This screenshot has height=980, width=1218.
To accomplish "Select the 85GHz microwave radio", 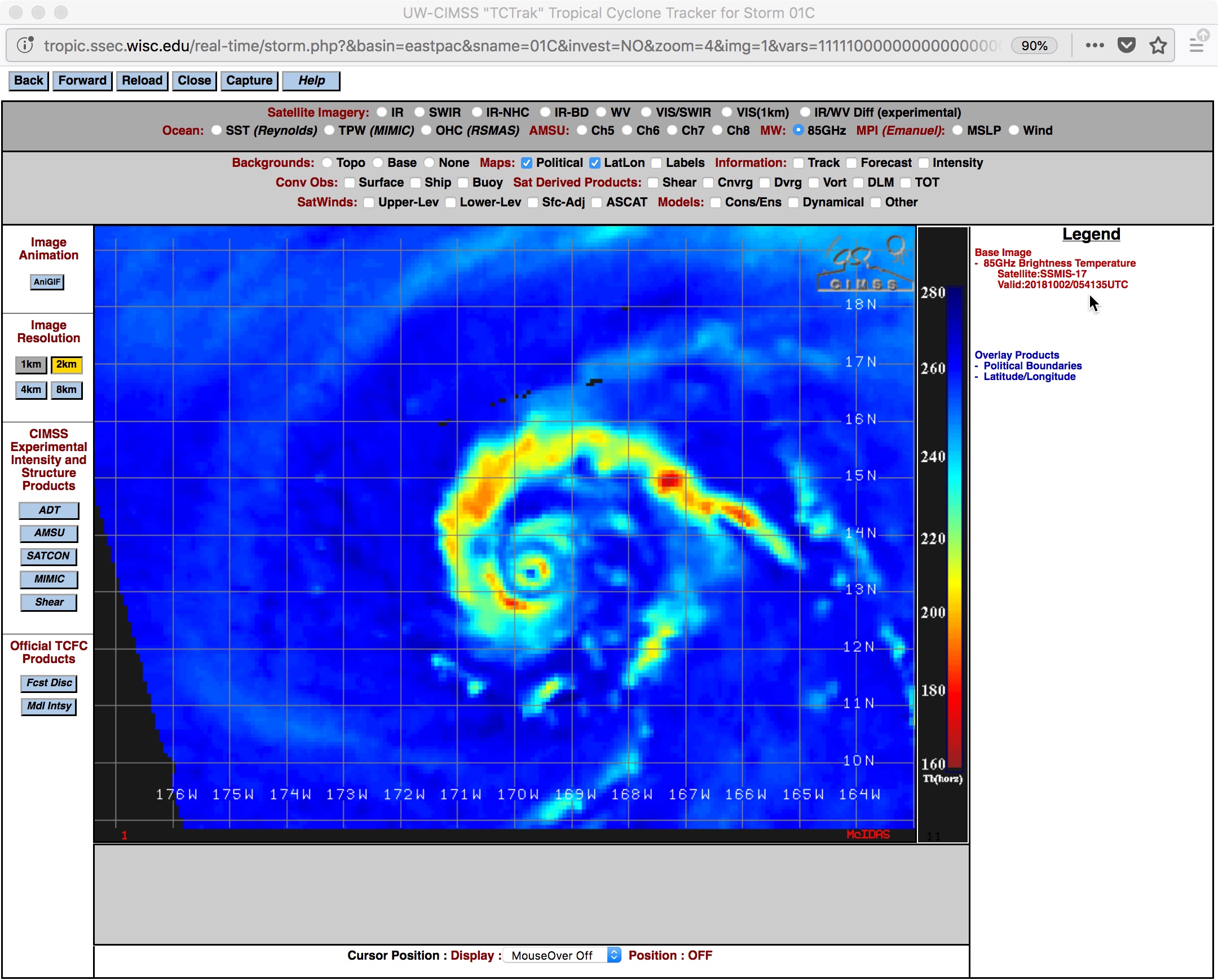I will point(798,130).
